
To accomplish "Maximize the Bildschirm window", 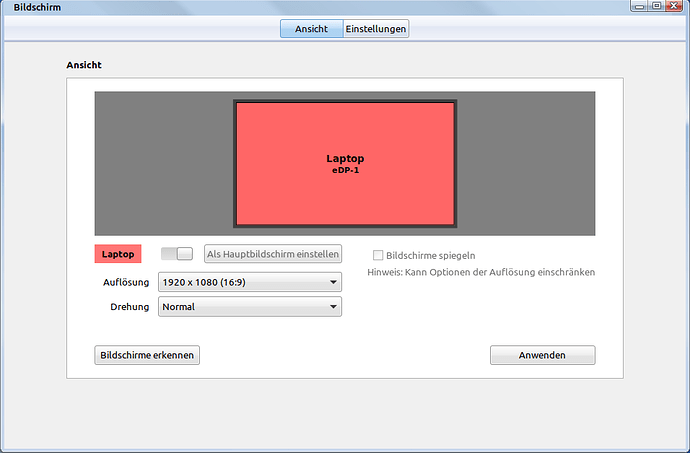I will point(657,6).
